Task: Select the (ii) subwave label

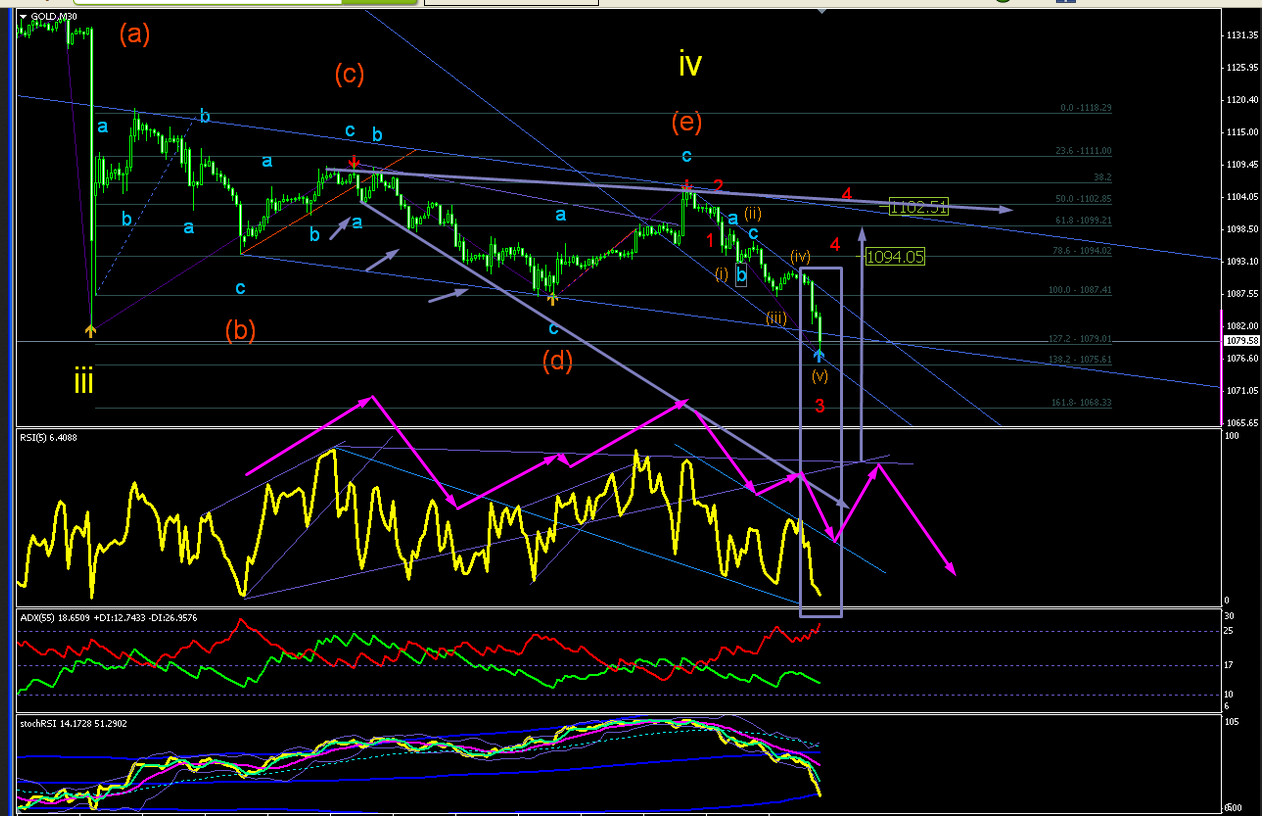Action: click(753, 213)
